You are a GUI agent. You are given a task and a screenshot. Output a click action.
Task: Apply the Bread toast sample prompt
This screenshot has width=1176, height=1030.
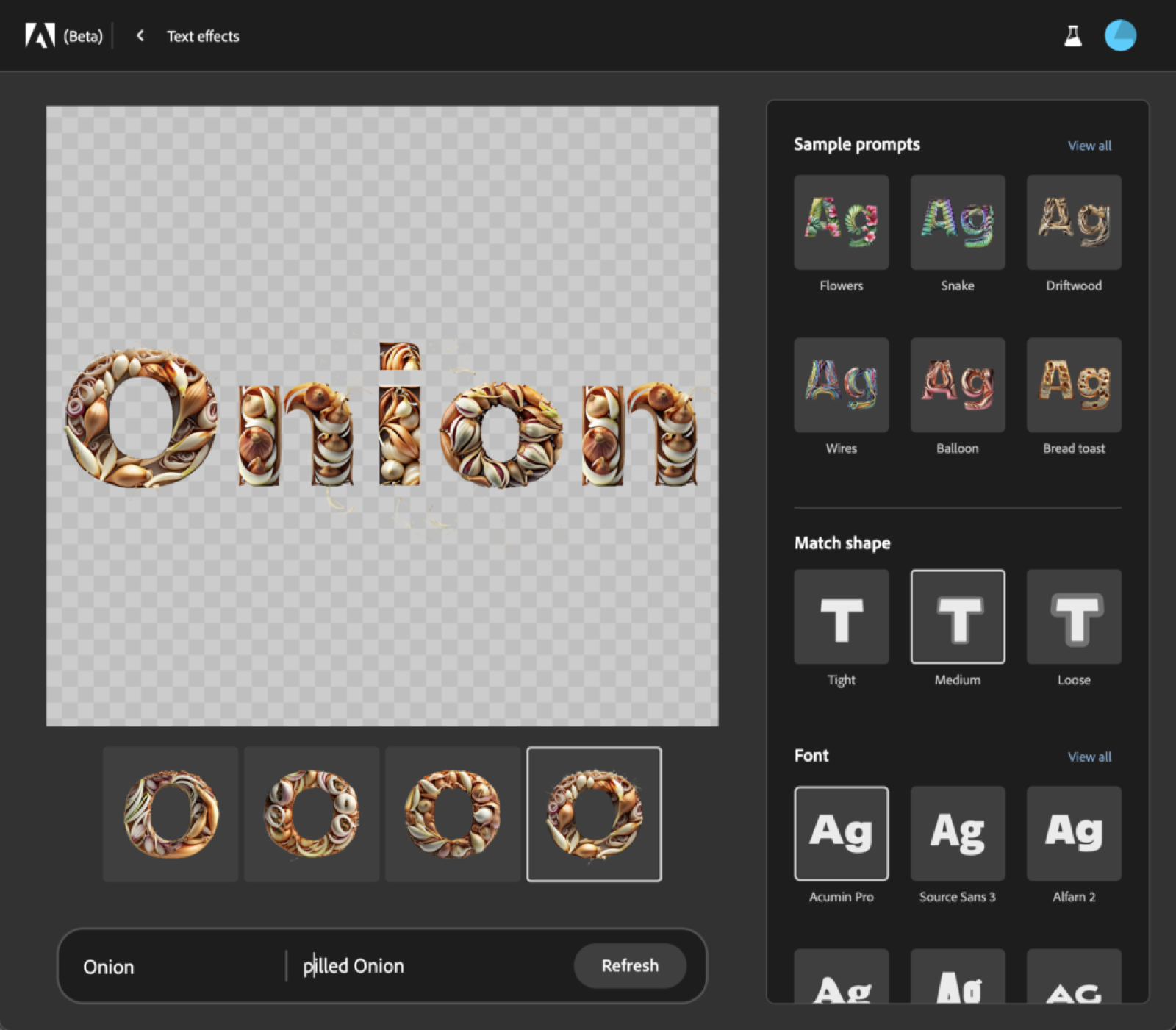[1074, 385]
